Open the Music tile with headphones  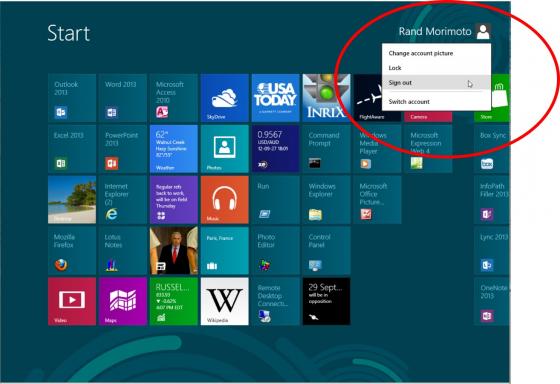click(x=225, y=200)
